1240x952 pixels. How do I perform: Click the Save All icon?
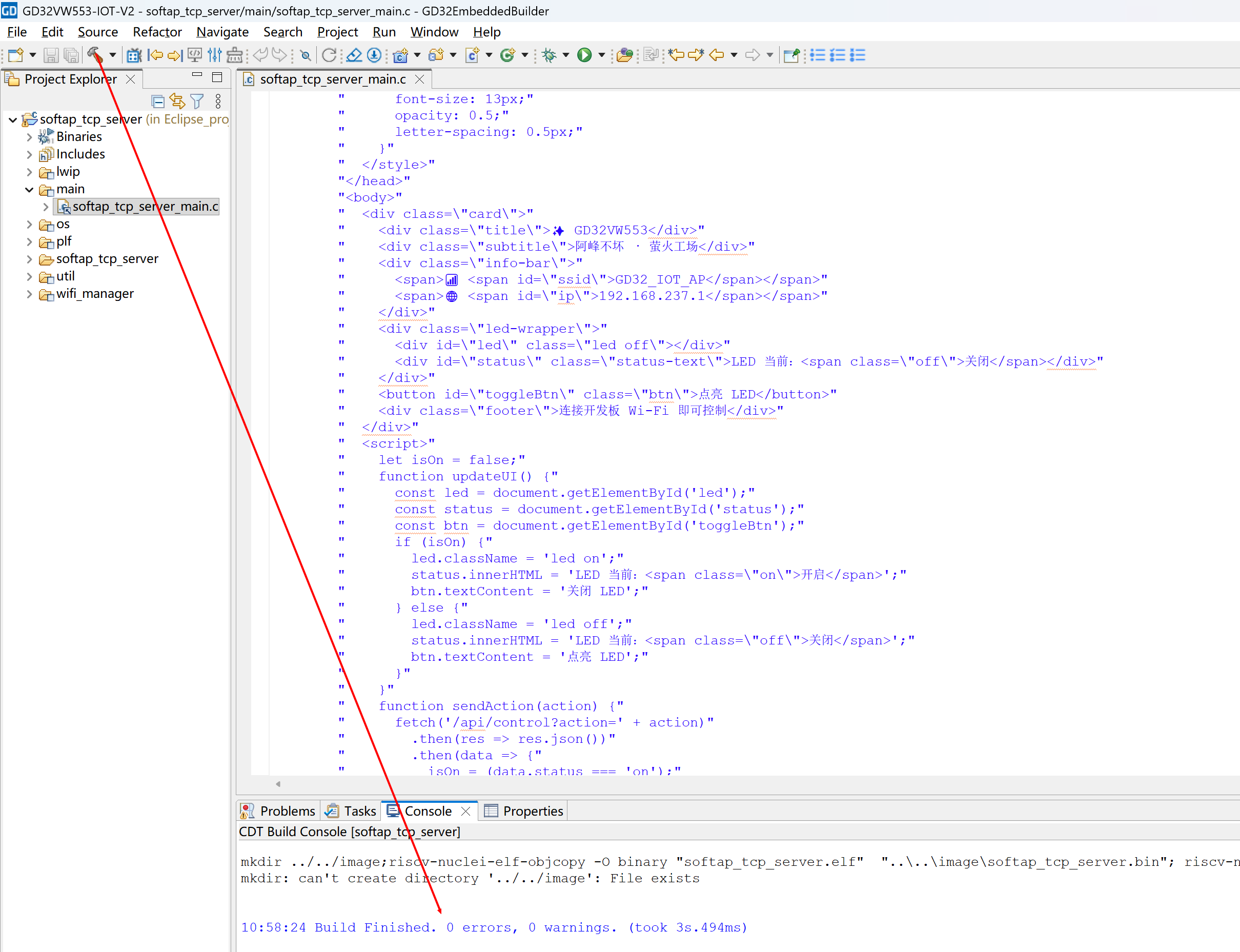point(71,55)
